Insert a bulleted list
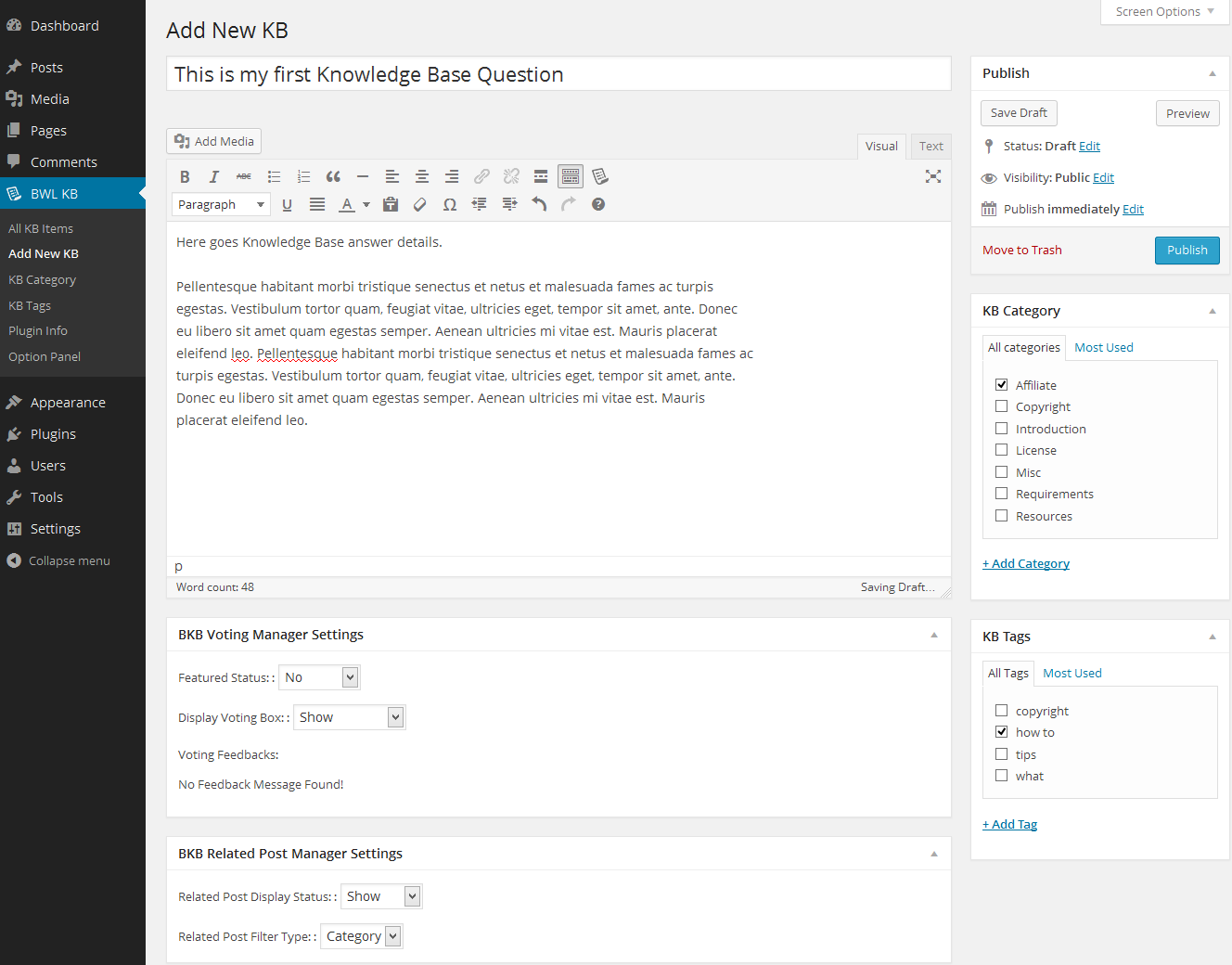Image resolution: width=1232 pixels, height=965 pixels. 274,176
